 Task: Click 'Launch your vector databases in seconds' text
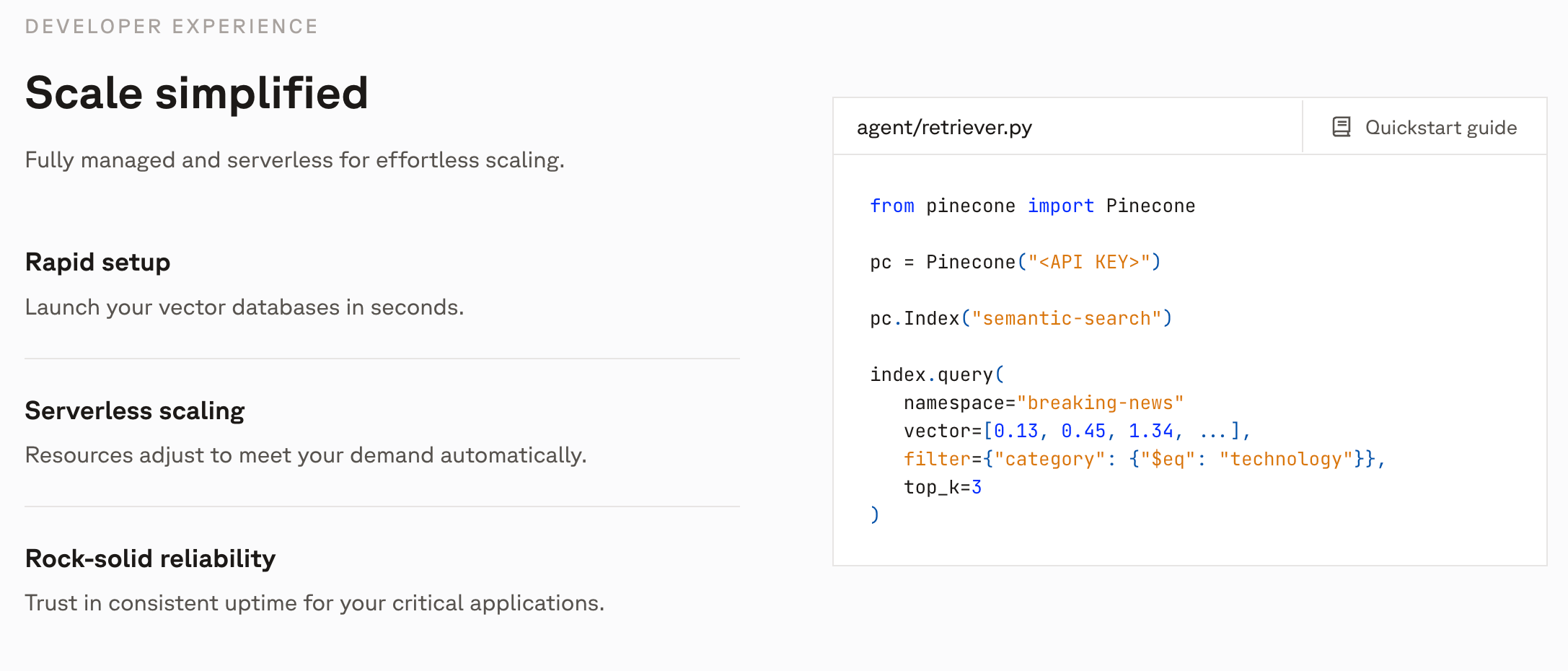click(245, 307)
